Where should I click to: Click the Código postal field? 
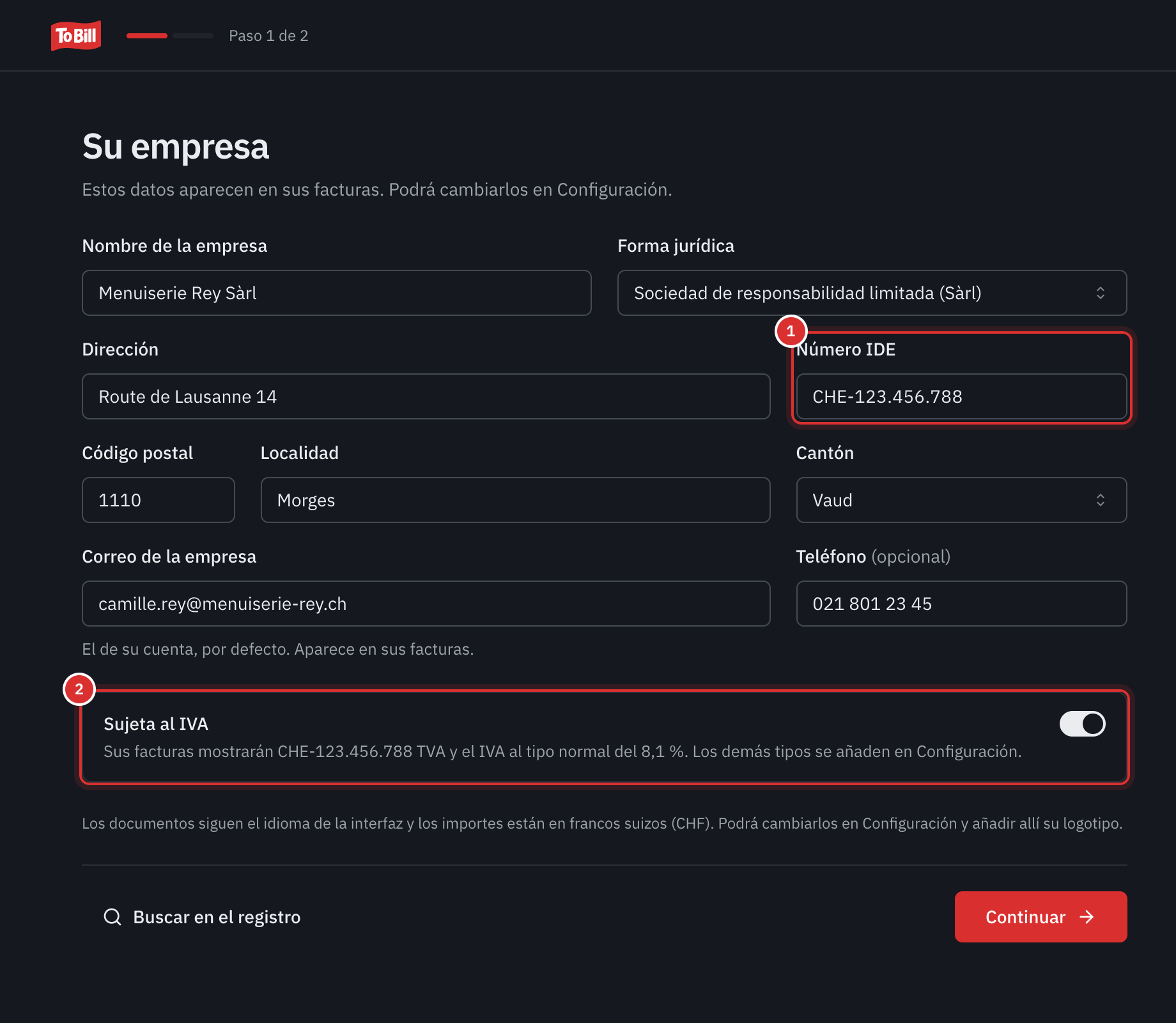(x=159, y=500)
